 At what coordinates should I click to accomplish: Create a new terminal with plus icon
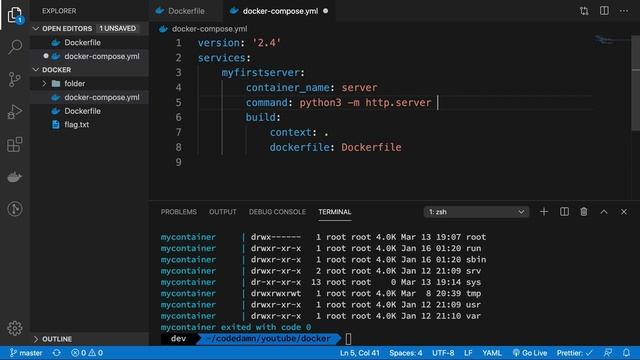544,212
